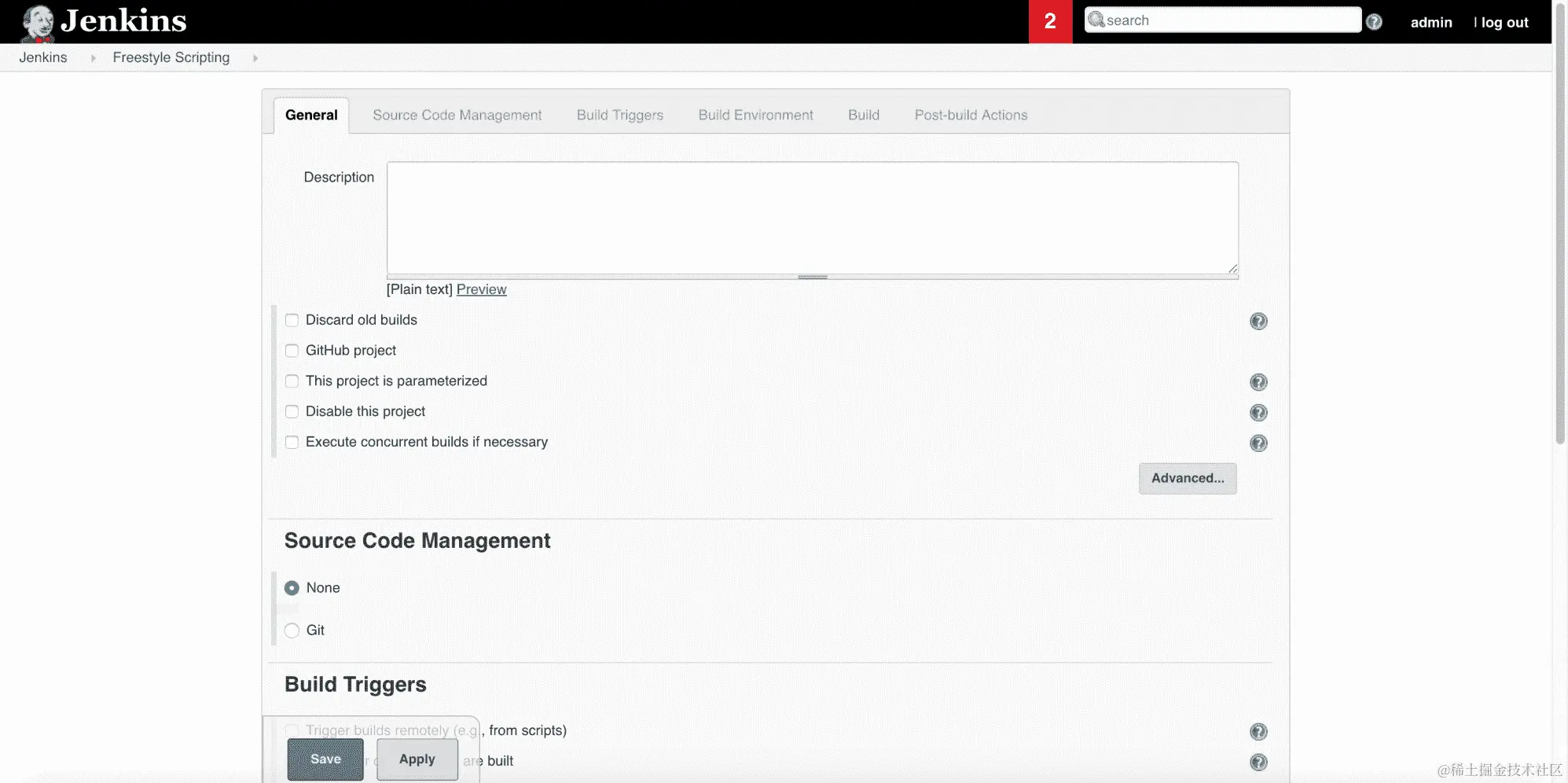Viewport: 1568px width, 783px height.
Task: Choose Git as source code management
Action: (x=292, y=630)
